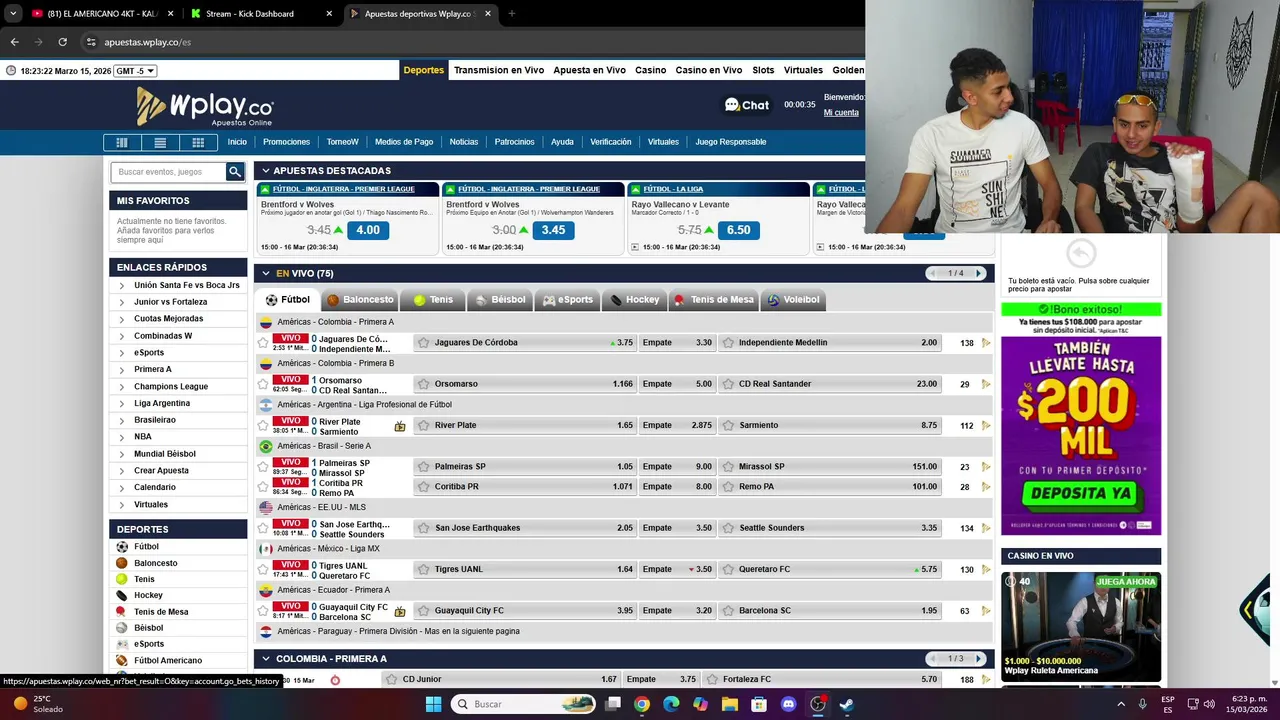
Task: Favorite the San Jose Earthquakes match star
Action: [x=263, y=528]
